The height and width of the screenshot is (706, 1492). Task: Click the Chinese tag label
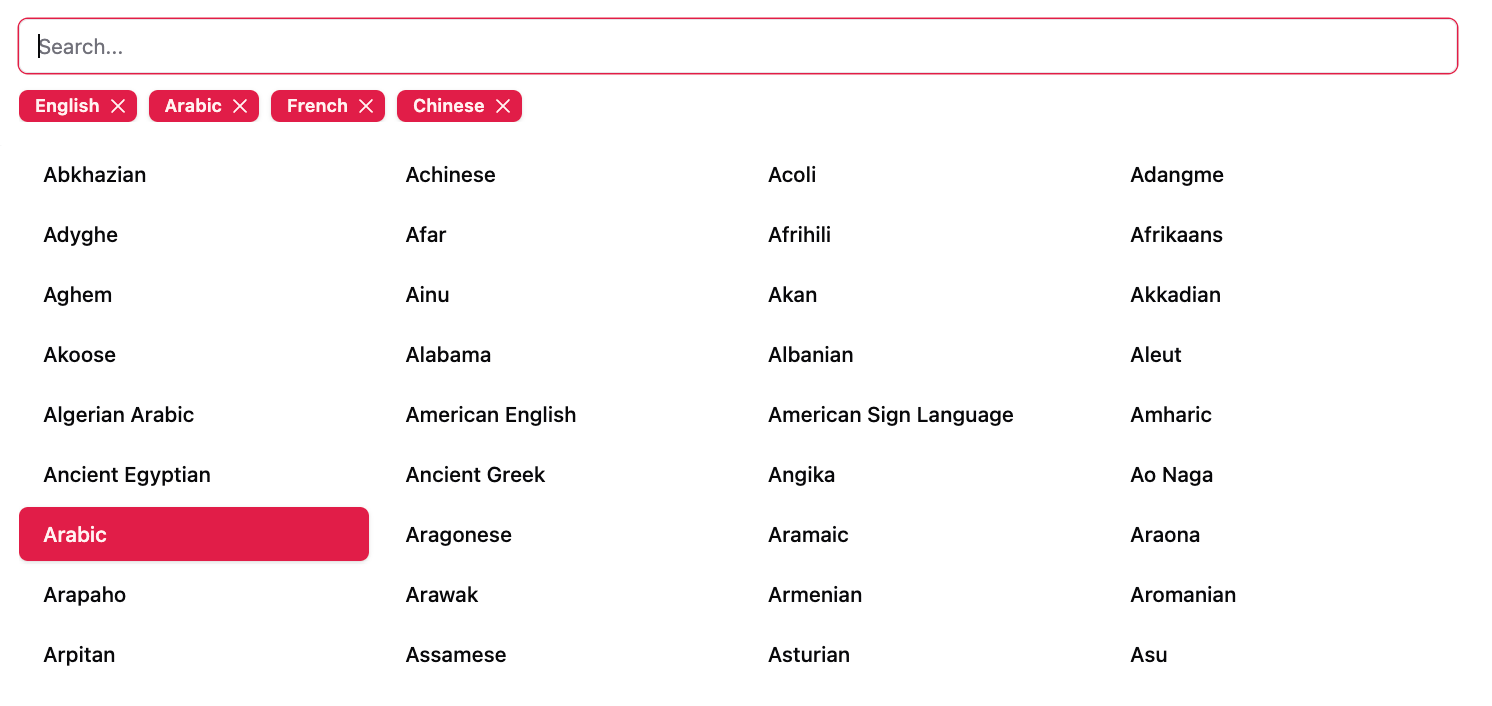point(448,106)
